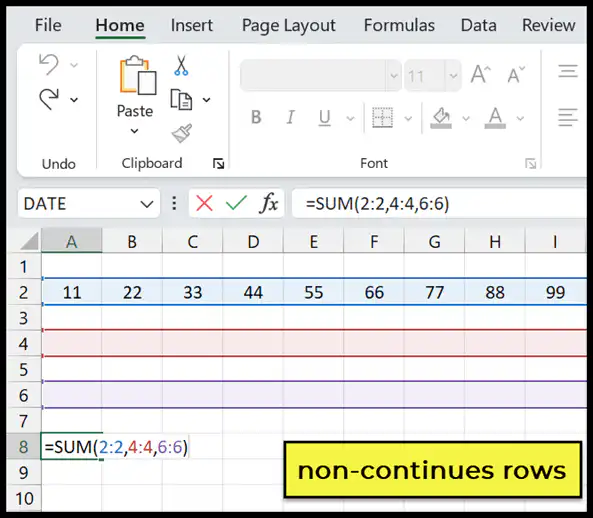This screenshot has width=593, height=518.
Task: Click the Insert Function fx icon
Action: pyautogui.click(x=269, y=203)
